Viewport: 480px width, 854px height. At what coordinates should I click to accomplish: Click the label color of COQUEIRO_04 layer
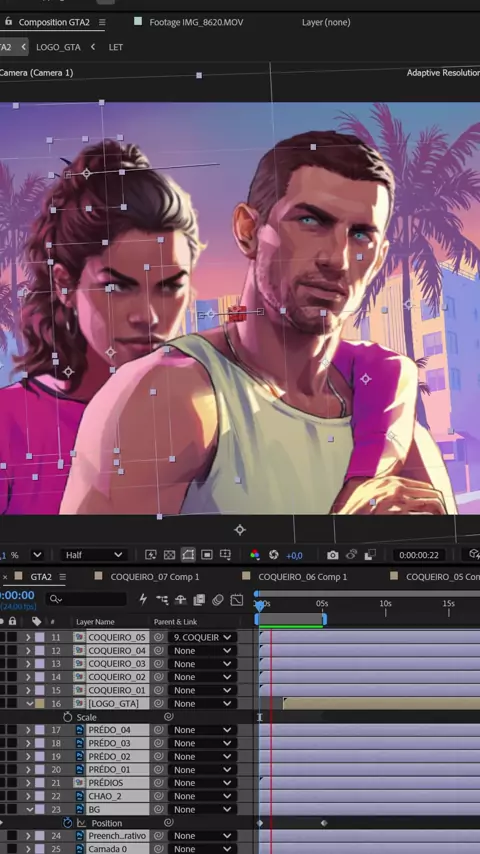click(40, 651)
